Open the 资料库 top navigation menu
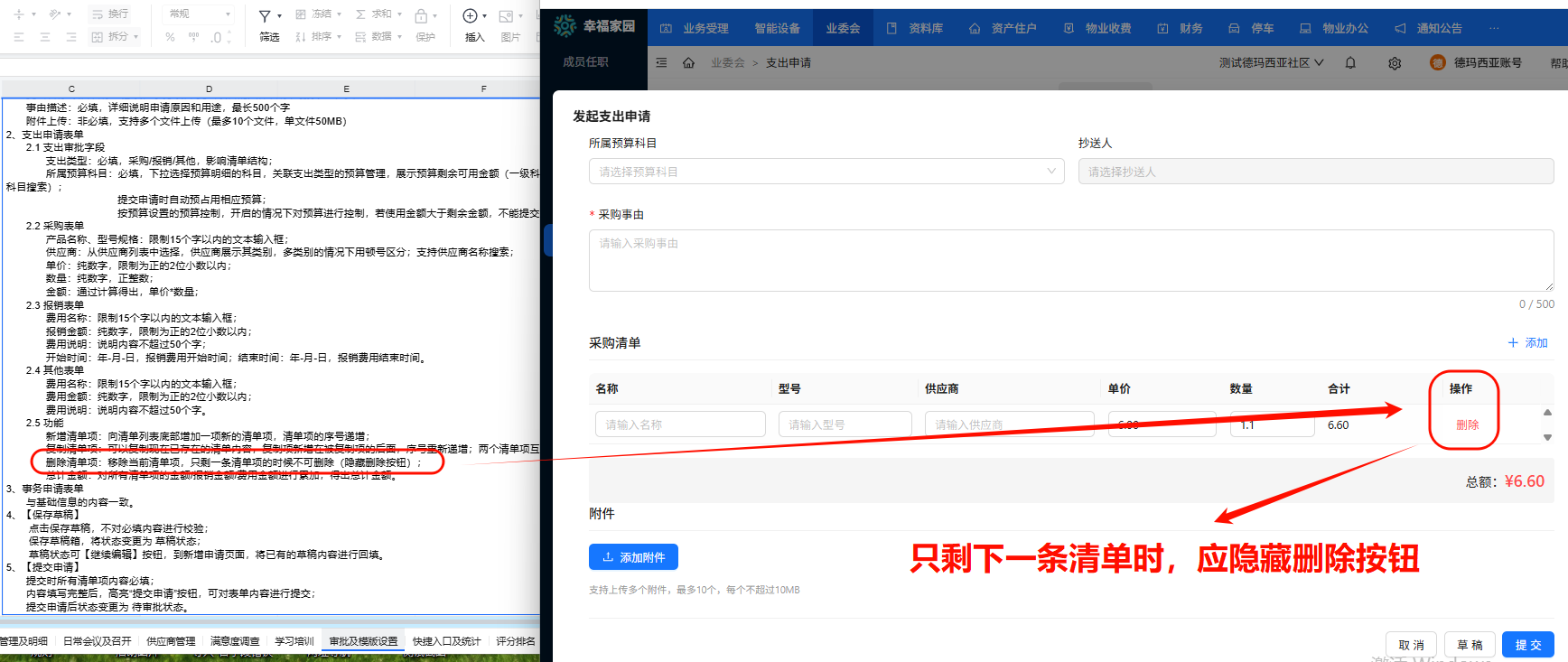Viewport: 1568px width, 662px height. coord(915,29)
